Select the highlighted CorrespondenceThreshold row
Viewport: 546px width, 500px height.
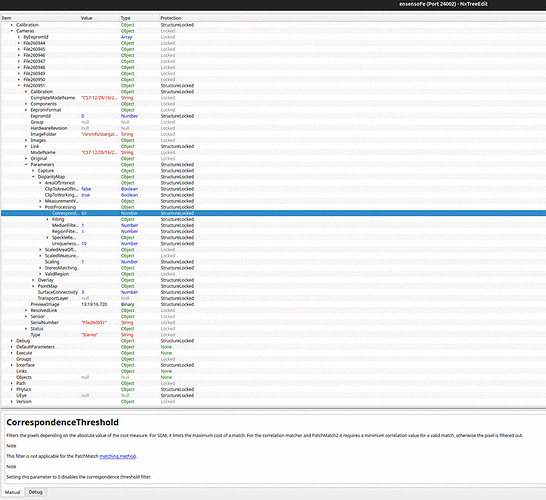[273, 213]
